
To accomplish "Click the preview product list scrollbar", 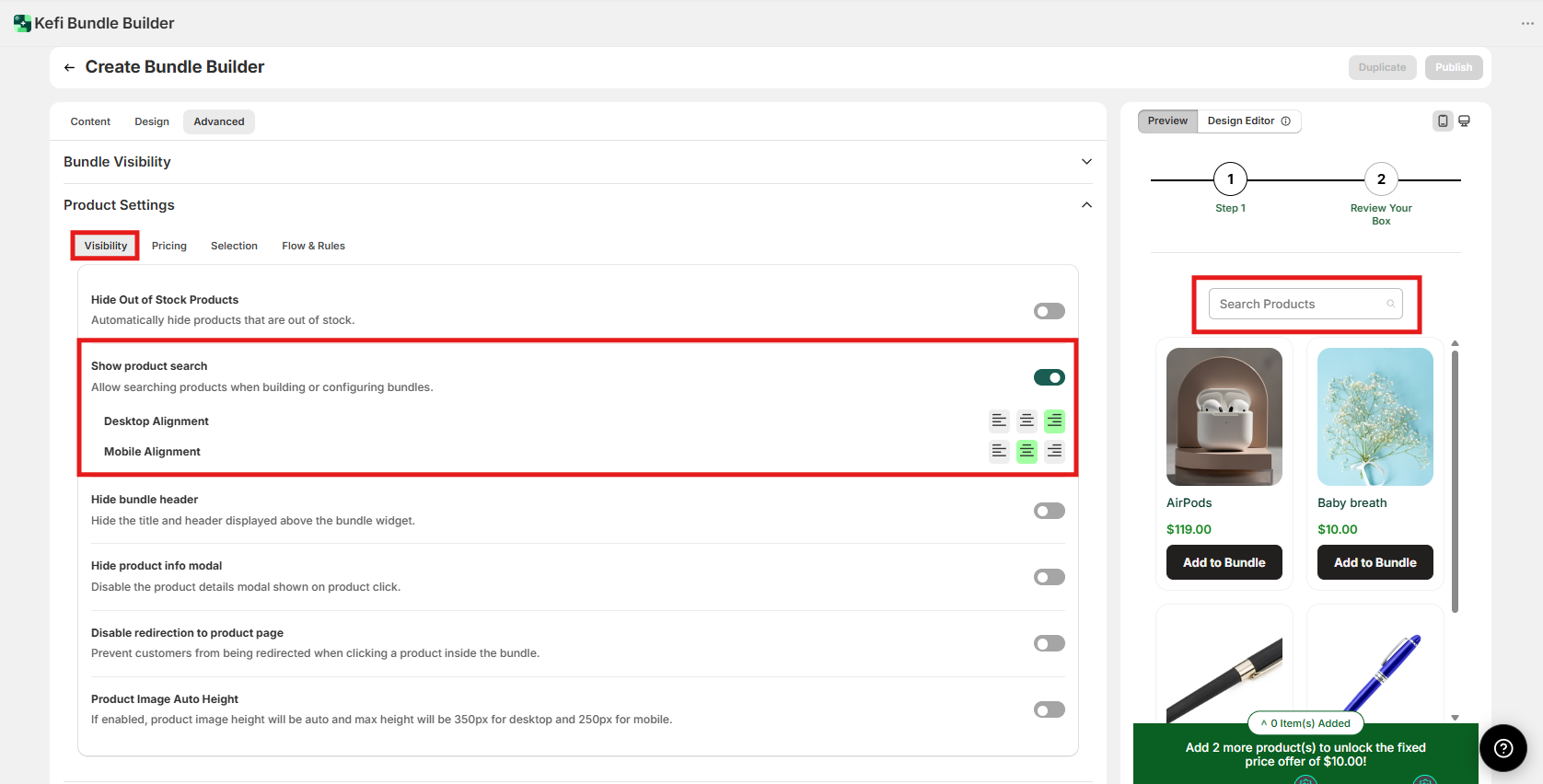I will pyautogui.click(x=1455, y=481).
